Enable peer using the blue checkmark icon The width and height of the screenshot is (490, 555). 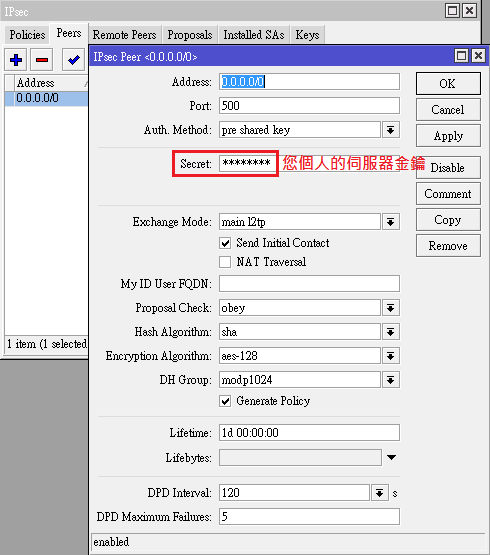pyautogui.click(x=73, y=60)
